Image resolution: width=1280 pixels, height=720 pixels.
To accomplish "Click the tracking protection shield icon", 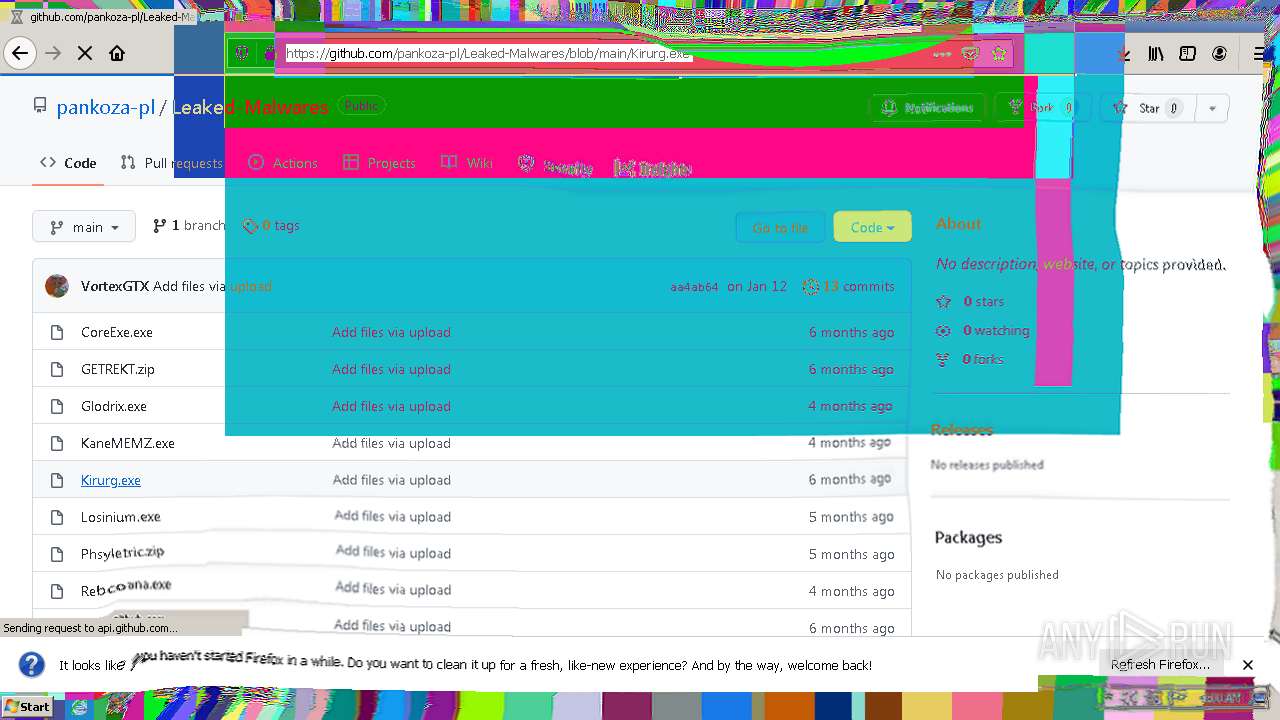I will [241, 53].
